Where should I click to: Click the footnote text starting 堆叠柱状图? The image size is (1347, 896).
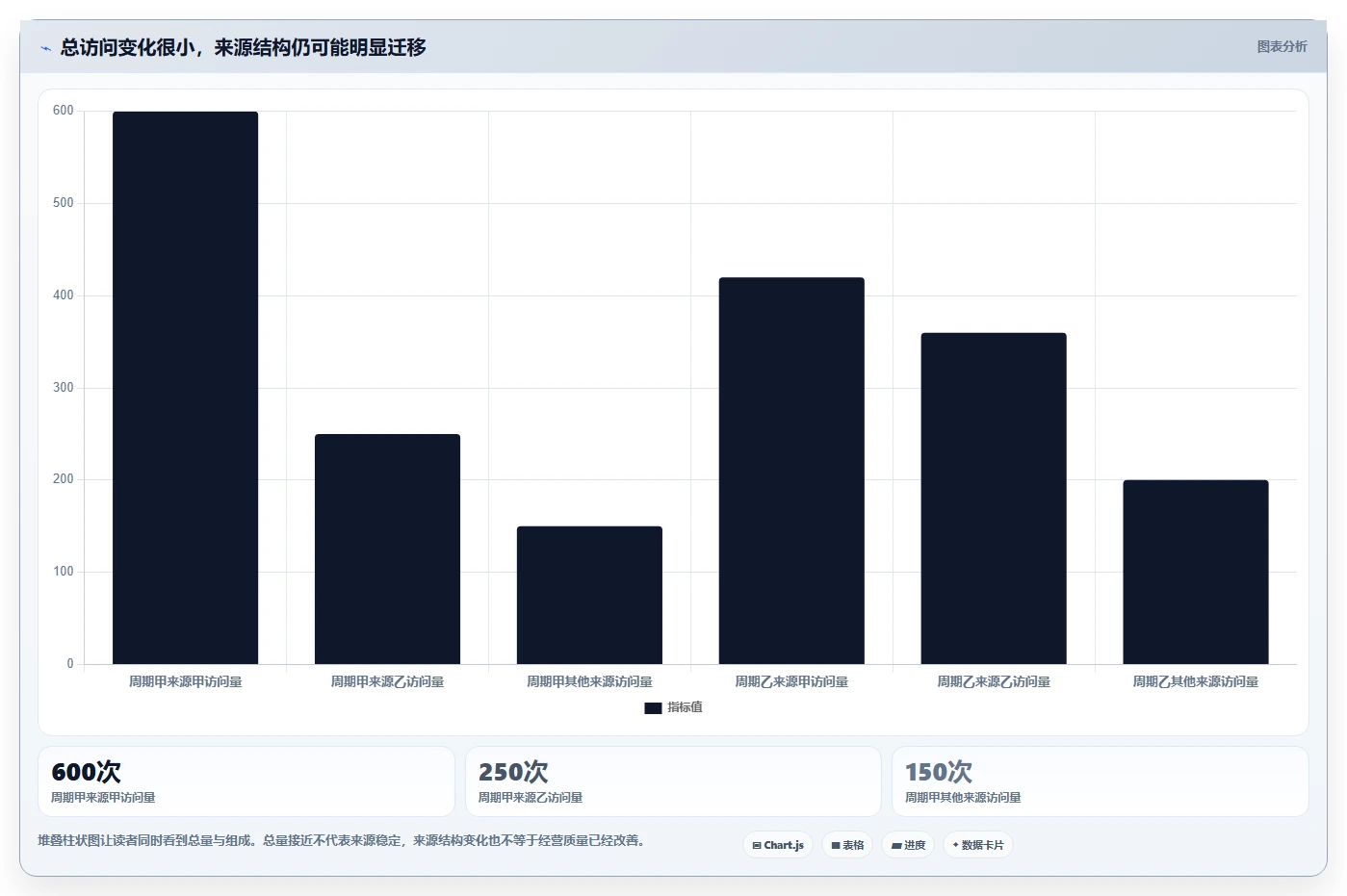point(341,840)
